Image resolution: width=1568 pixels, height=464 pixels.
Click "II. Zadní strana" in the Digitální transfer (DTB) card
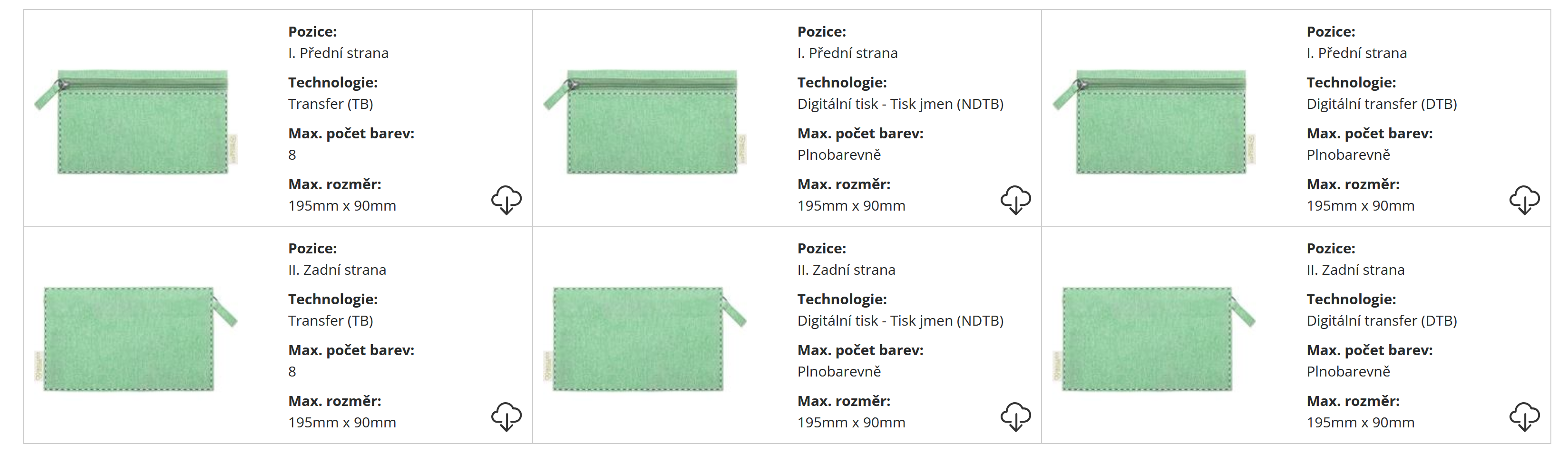click(x=1355, y=270)
